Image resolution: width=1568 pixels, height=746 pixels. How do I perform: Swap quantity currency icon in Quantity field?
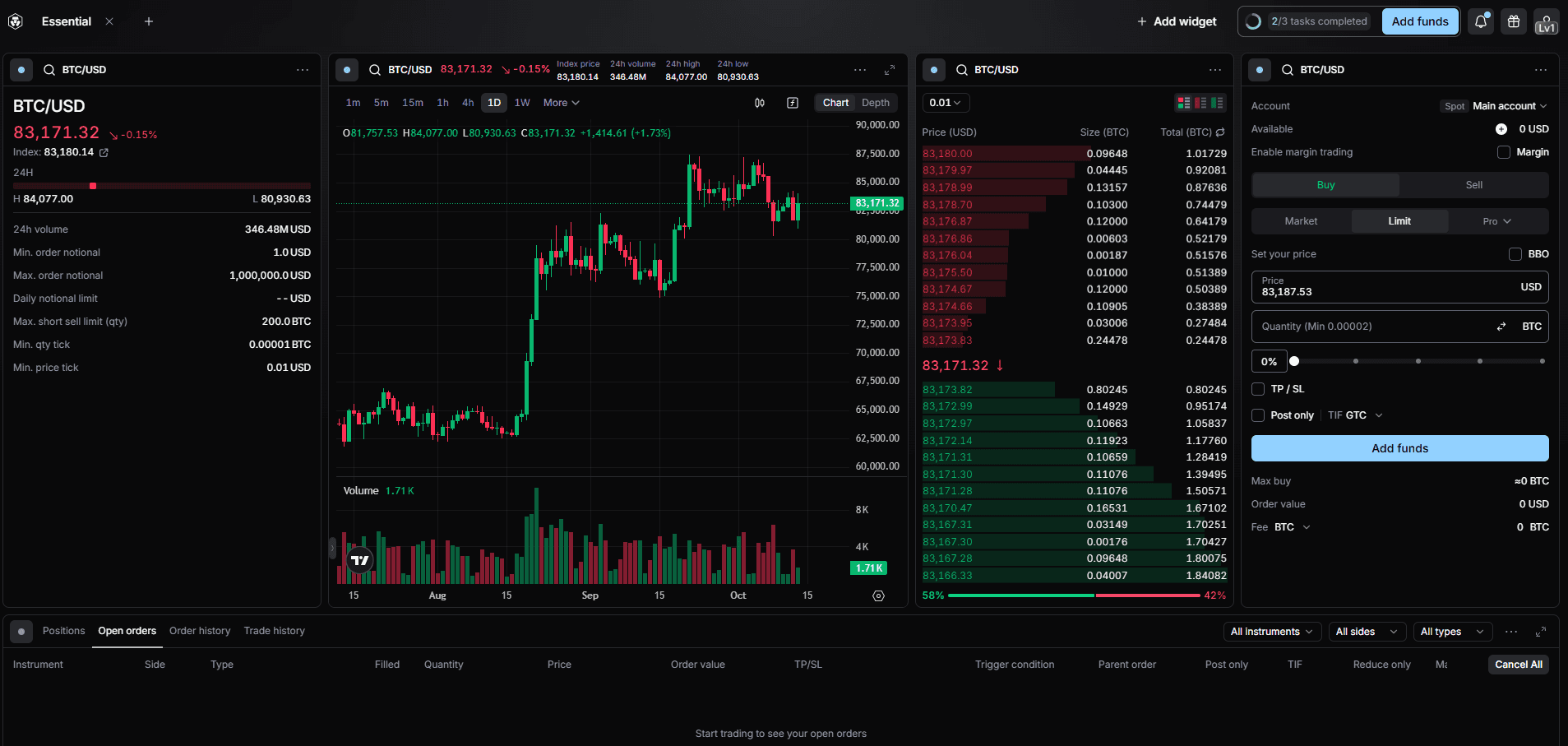[x=1501, y=327]
